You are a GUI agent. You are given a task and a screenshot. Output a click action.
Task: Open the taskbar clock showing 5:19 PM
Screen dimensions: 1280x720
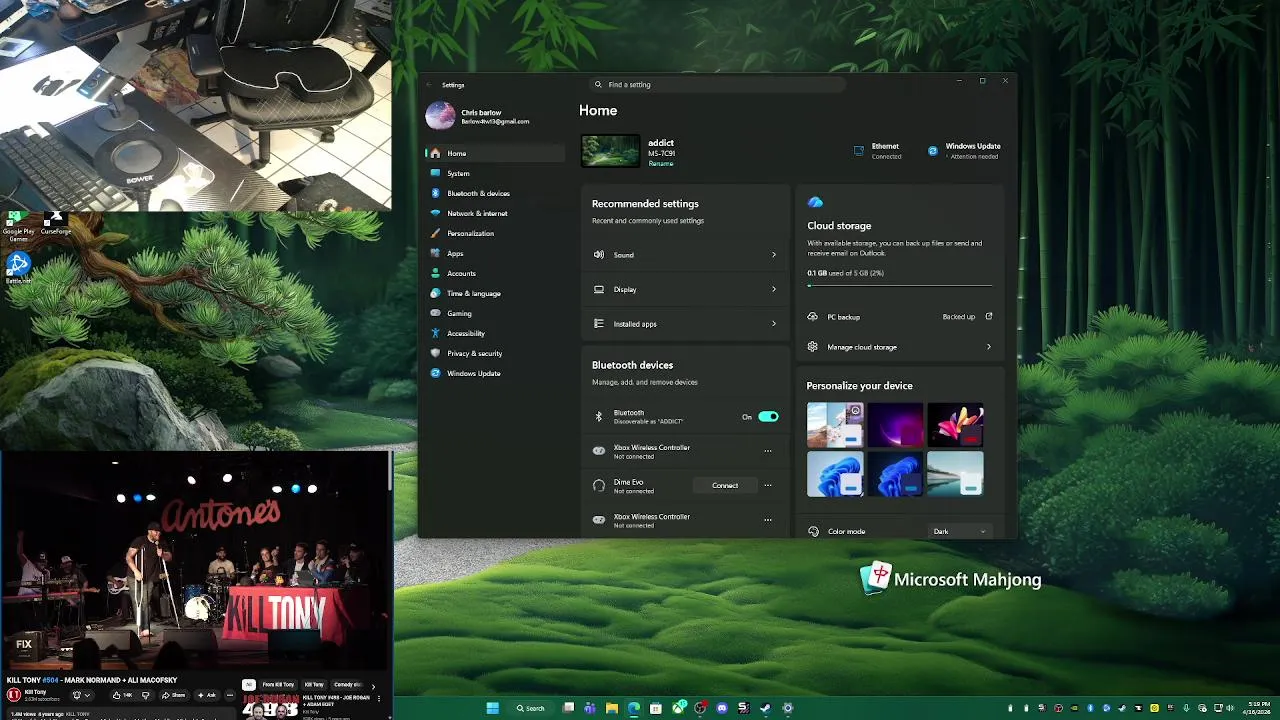tap(1259, 708)
